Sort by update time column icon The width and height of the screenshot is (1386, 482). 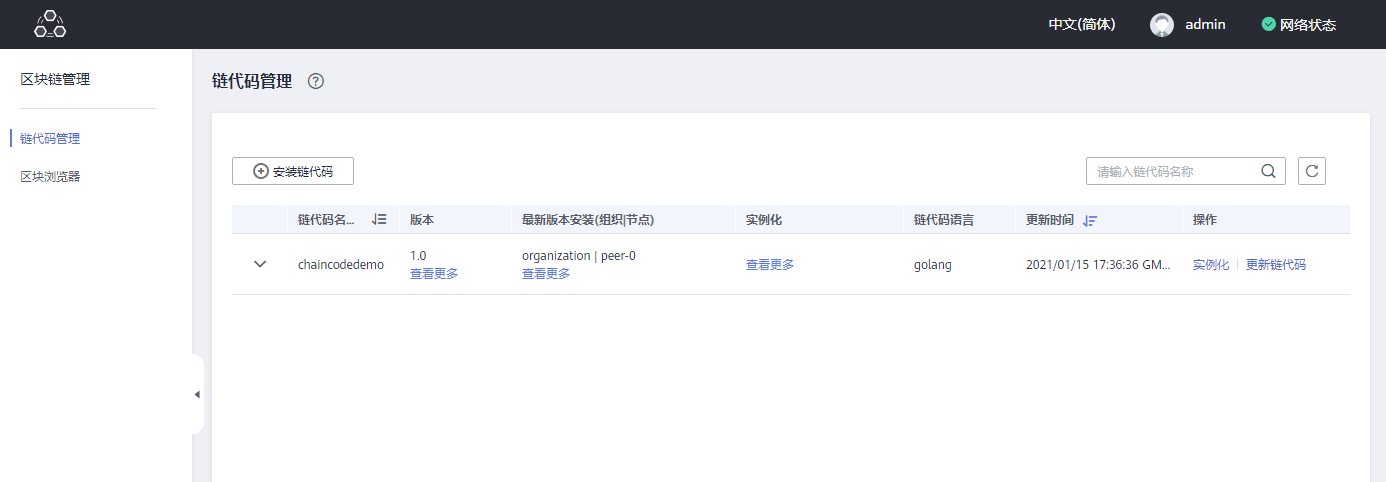point(1090,220)
